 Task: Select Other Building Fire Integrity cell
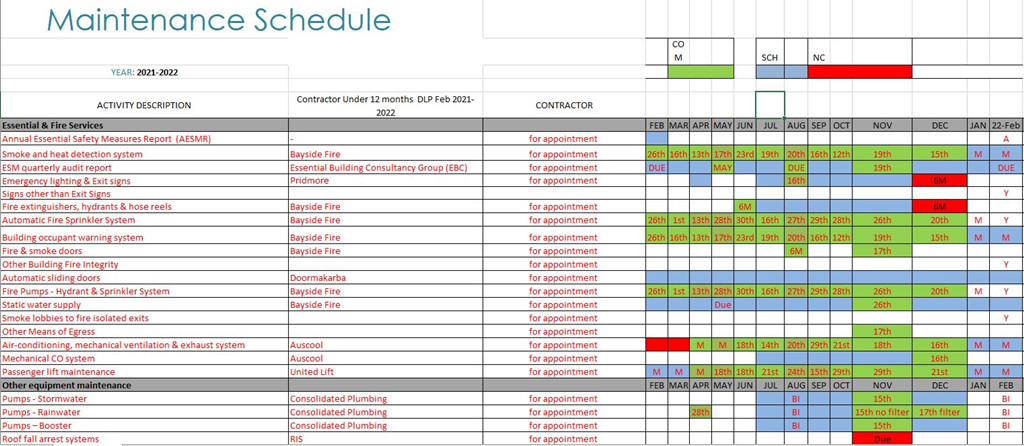click(x=144, y=264)
